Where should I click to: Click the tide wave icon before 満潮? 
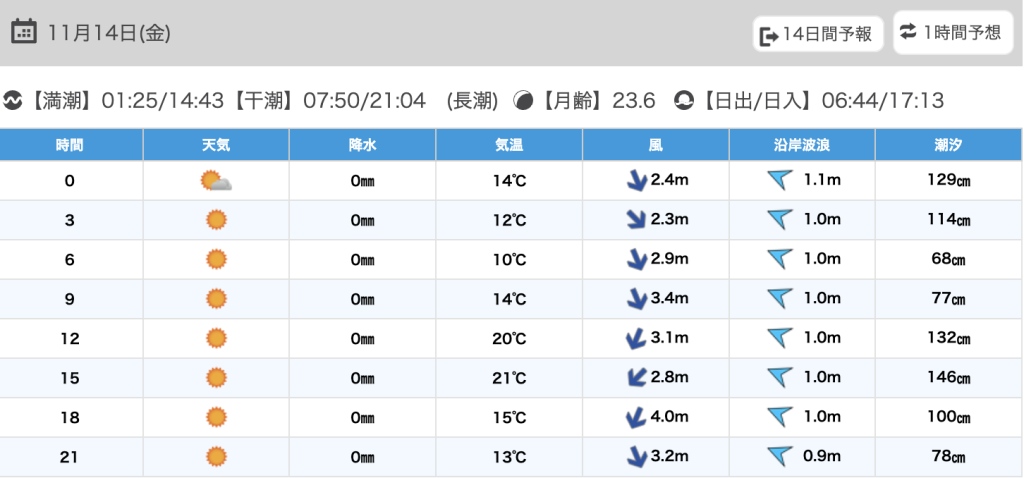(x=13, y=100)
